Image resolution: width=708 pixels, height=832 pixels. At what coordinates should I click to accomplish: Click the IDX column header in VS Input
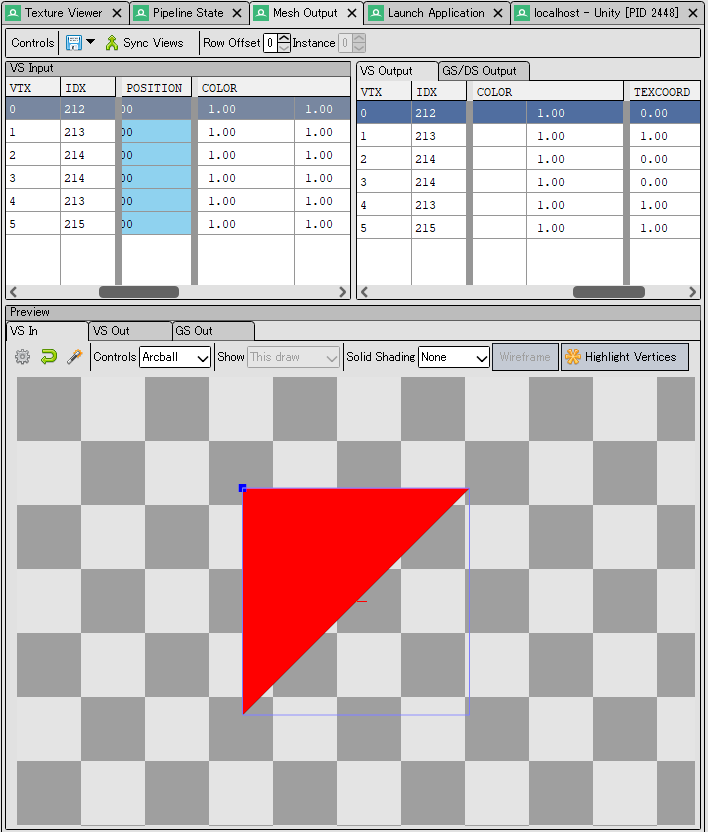(x=88, y=88)
